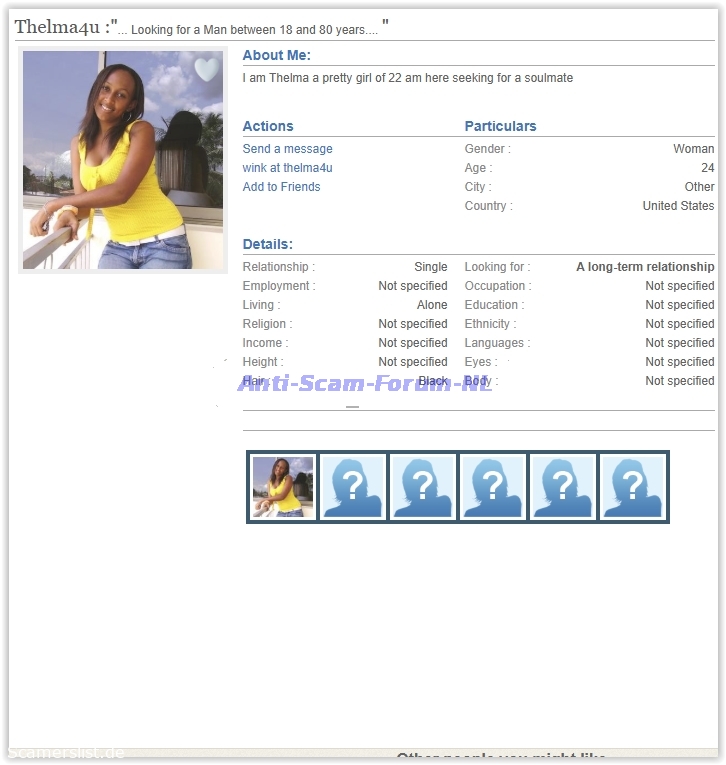Click the 'Particulars' section heading
726x765 pixels.
pyautogui.click(x=500, y=126)
